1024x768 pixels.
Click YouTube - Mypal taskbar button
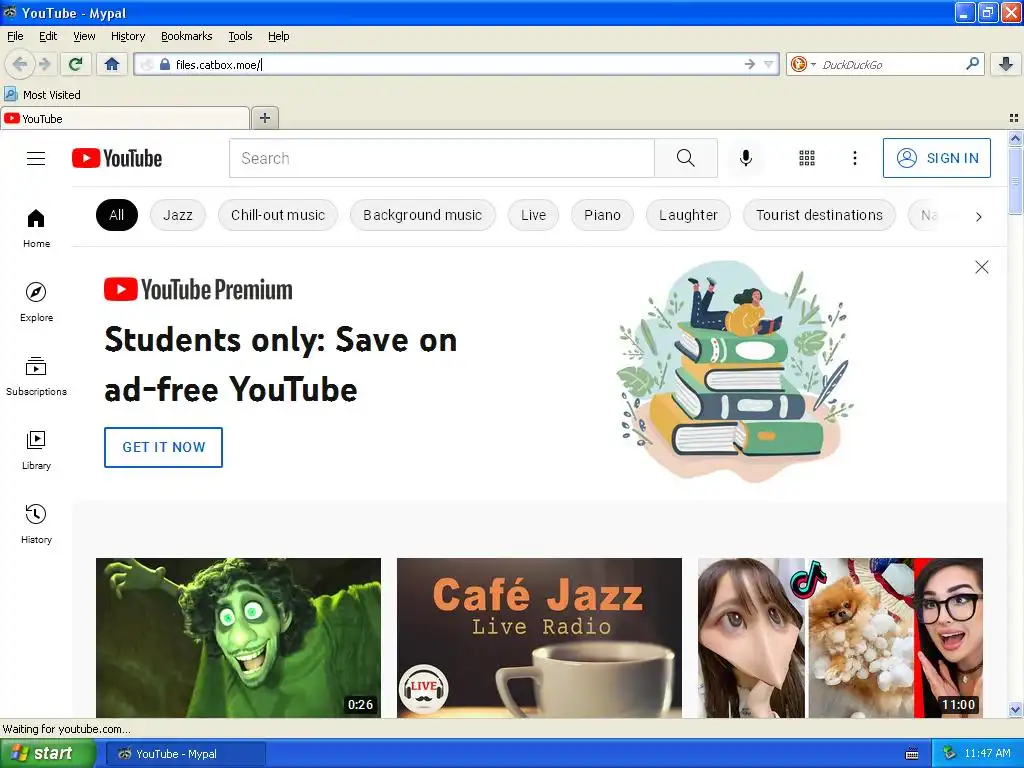click(x=185, y=754)
